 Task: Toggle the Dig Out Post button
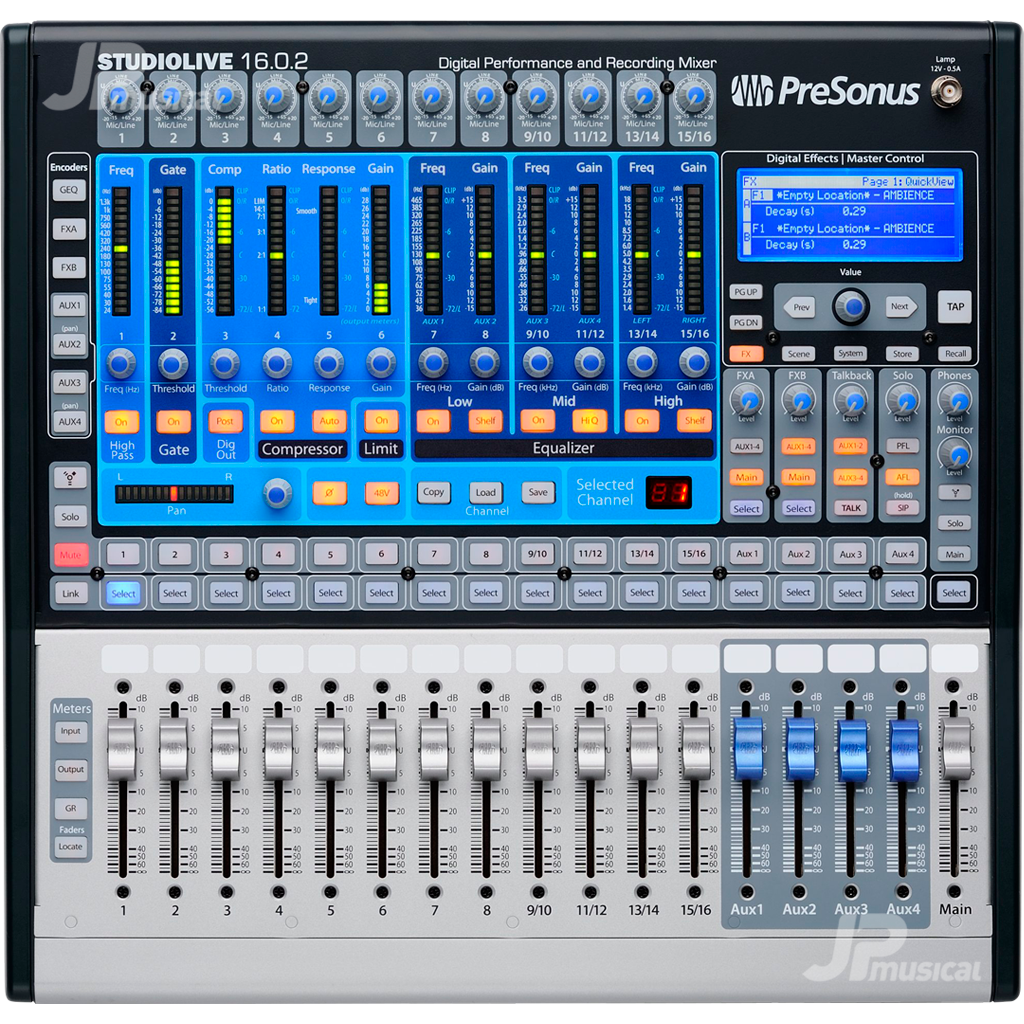[225, 421]
